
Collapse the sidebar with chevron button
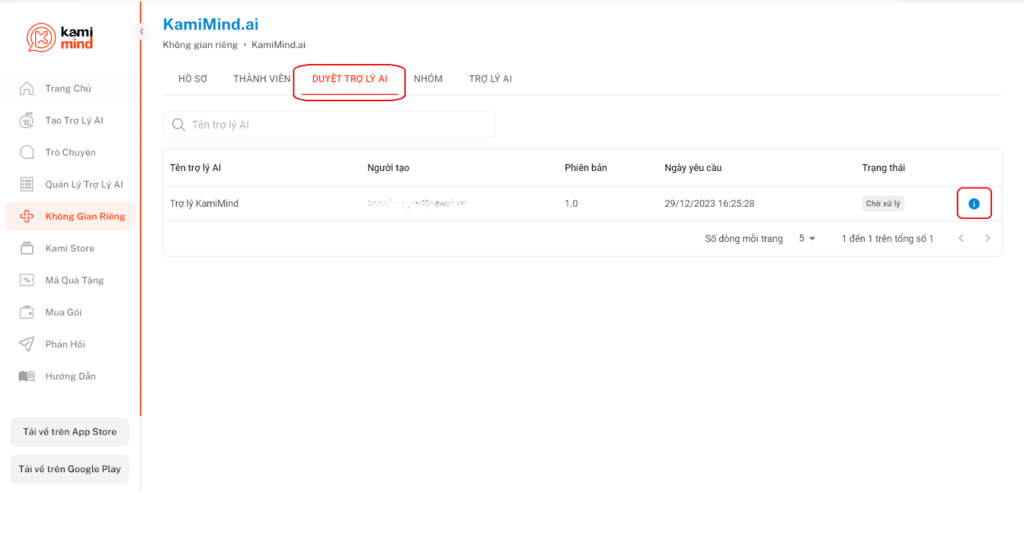click(141, 31)
